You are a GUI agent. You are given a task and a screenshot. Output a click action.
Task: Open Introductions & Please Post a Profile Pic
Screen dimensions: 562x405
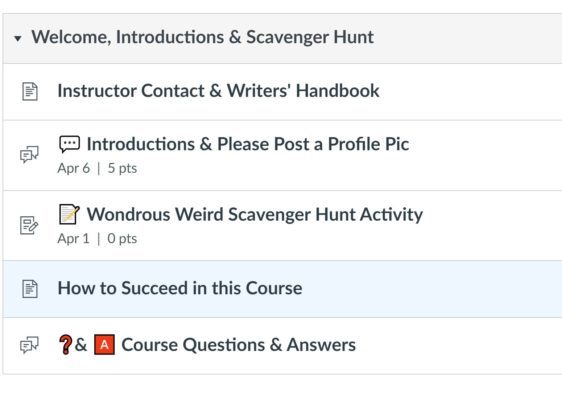click(248, 144)
